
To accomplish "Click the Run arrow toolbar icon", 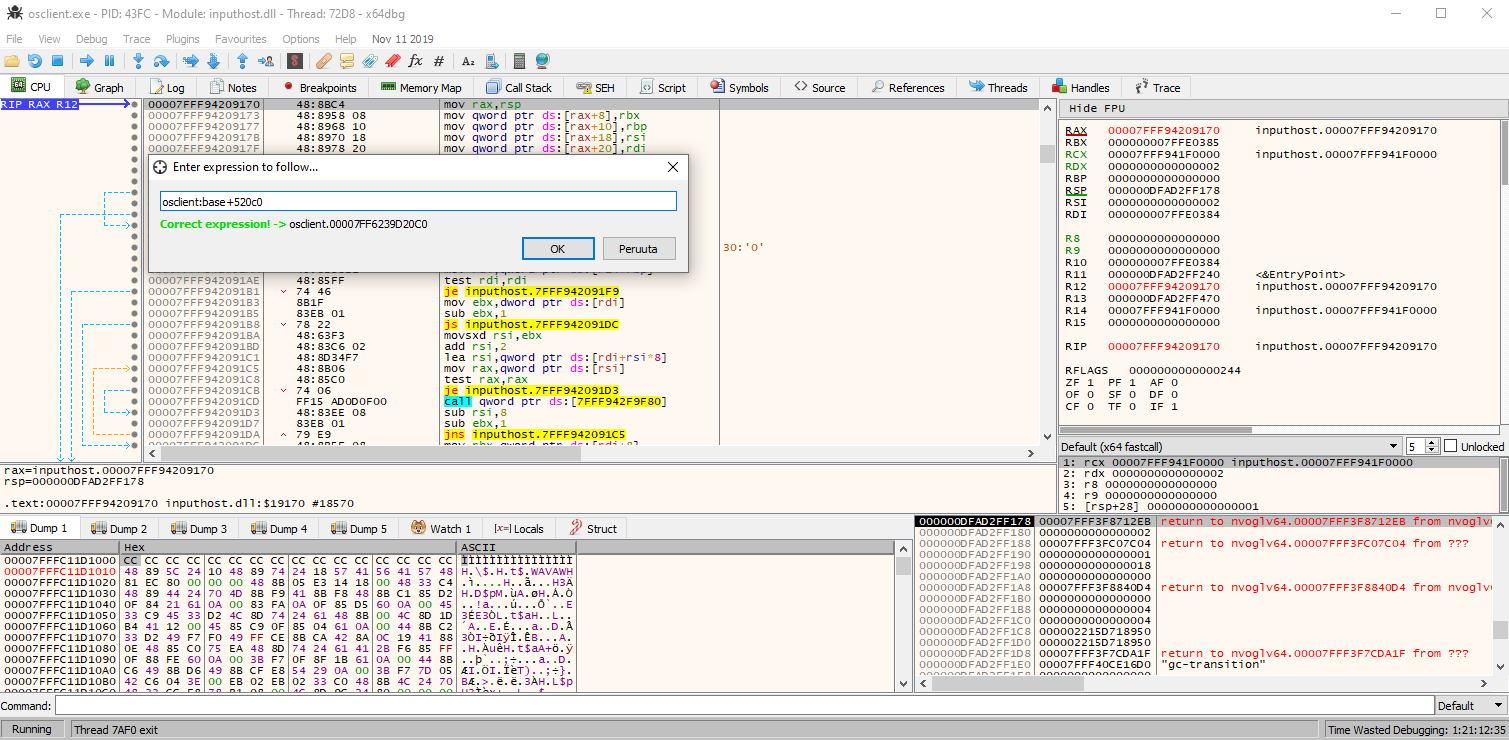I will pos(86,61).
